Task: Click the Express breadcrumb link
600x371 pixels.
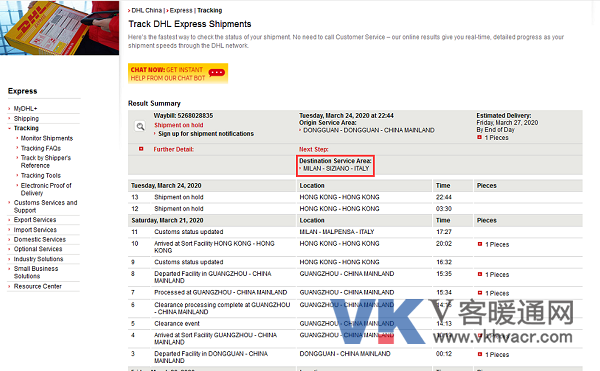Action: (x=181, y=10)
